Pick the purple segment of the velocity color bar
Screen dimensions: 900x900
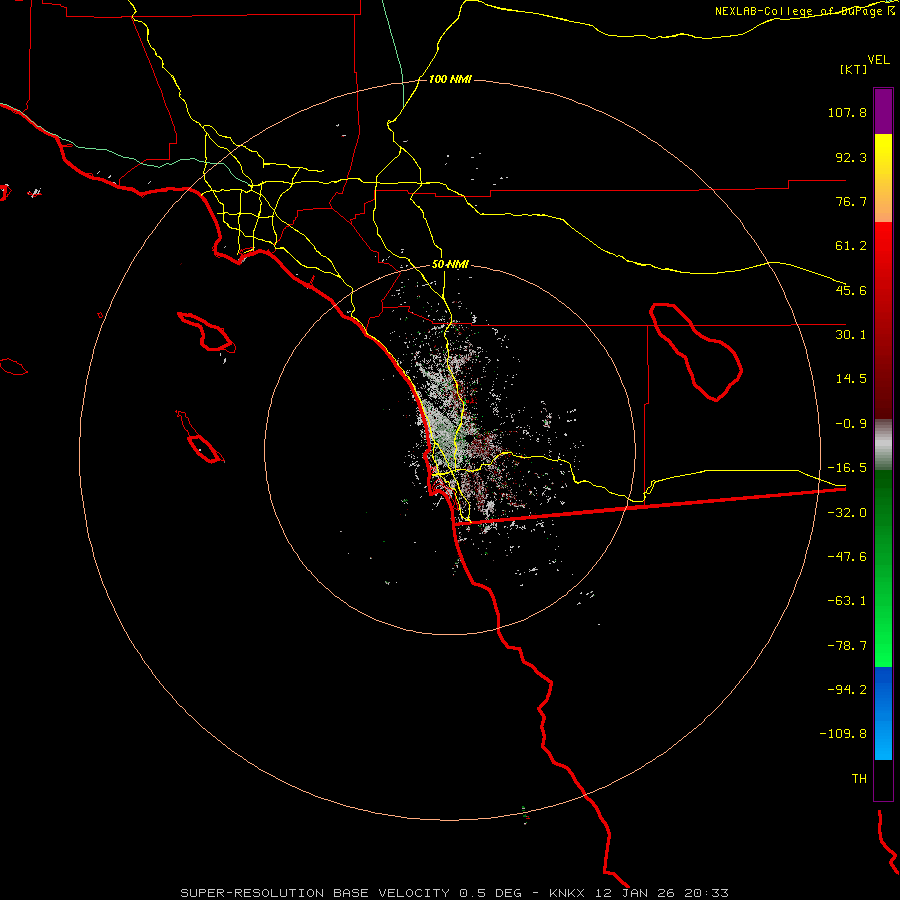(883, 111)
